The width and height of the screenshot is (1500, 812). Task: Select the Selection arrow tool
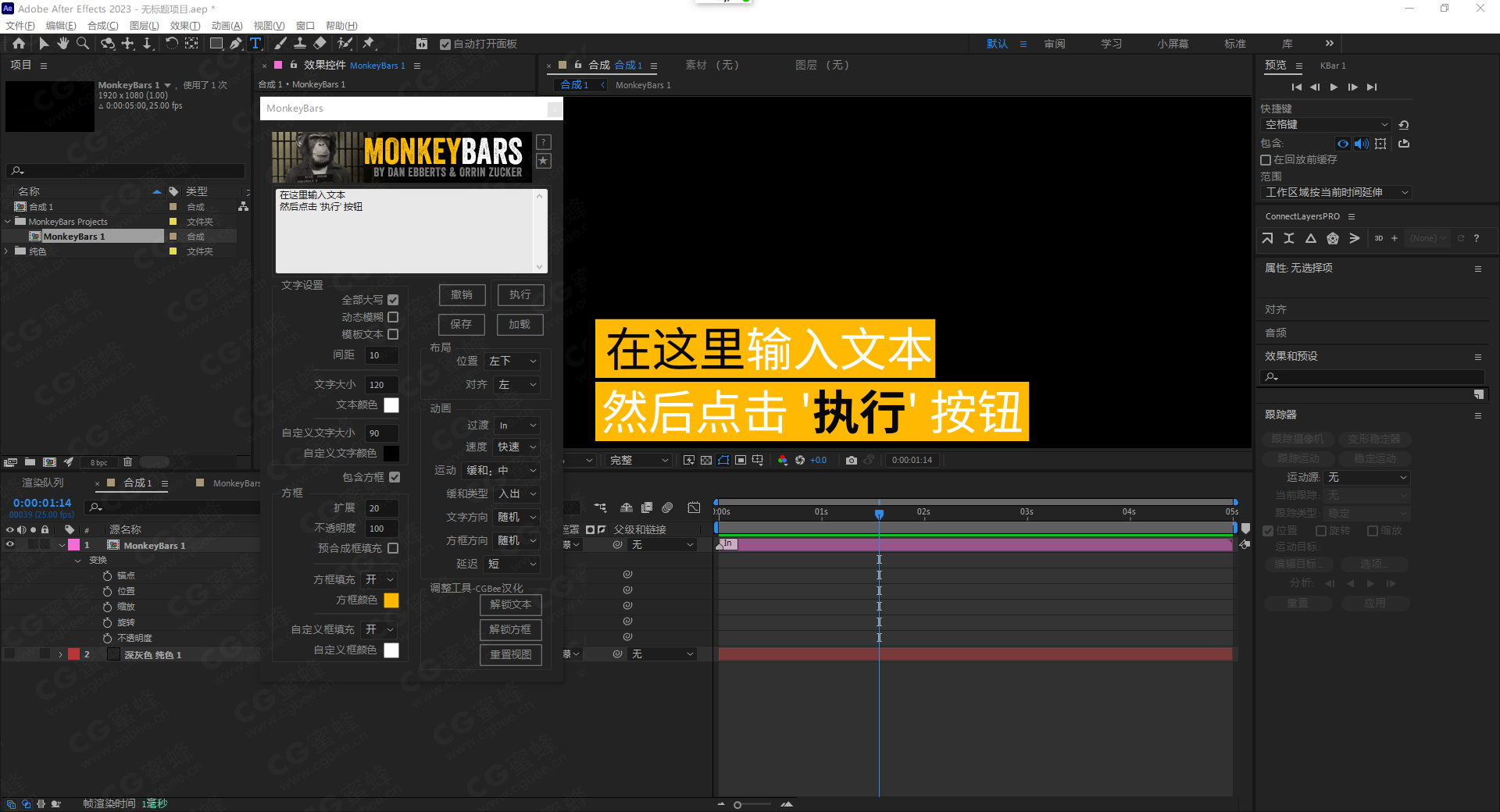(44, 44)
